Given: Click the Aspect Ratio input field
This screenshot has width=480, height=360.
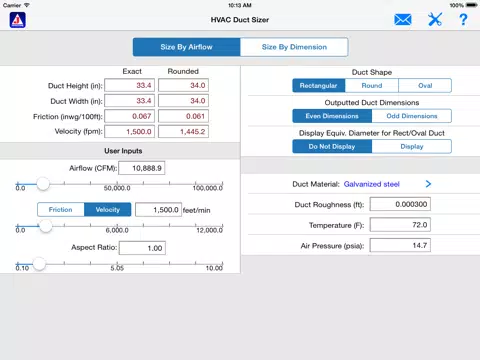Looking at the screenshot, I should (x=142, y=248).
